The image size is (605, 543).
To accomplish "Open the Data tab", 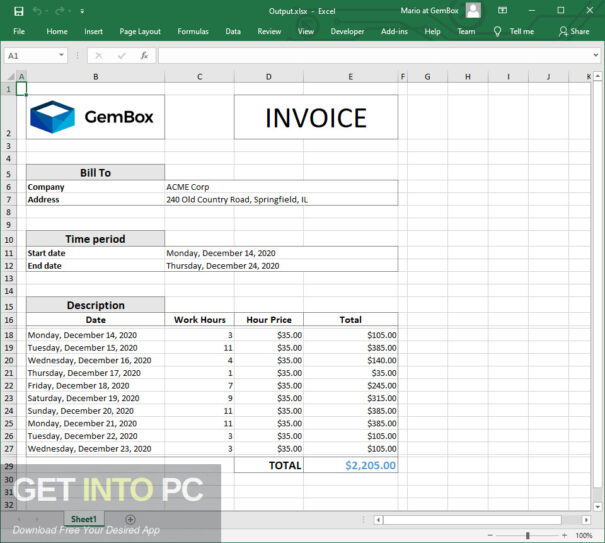I will tap(233, 31).
